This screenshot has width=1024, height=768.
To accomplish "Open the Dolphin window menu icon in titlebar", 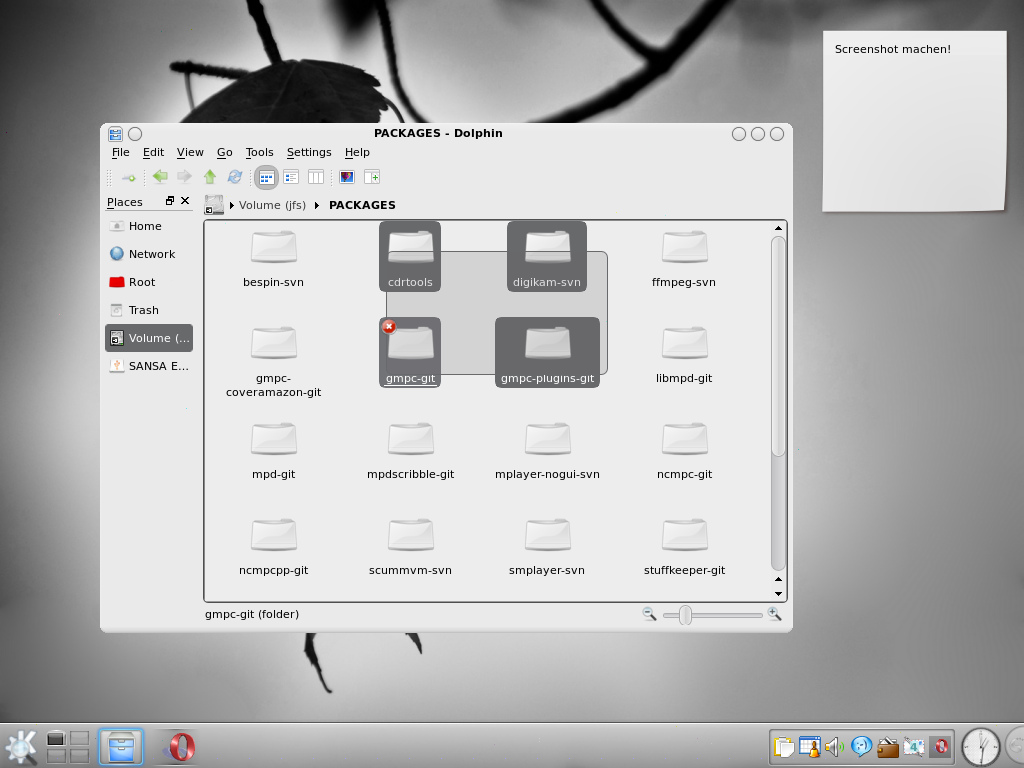I will 116,134.
